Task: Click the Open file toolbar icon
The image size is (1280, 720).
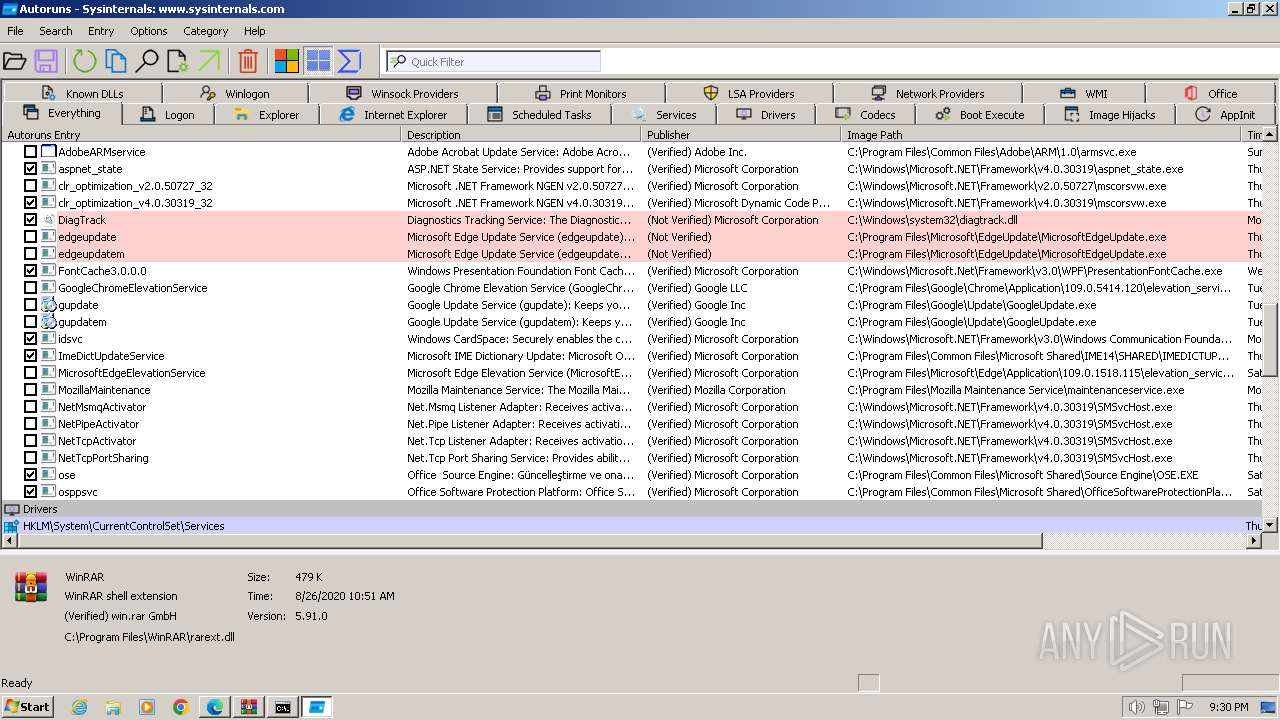Action: click(x=15, y=62)
